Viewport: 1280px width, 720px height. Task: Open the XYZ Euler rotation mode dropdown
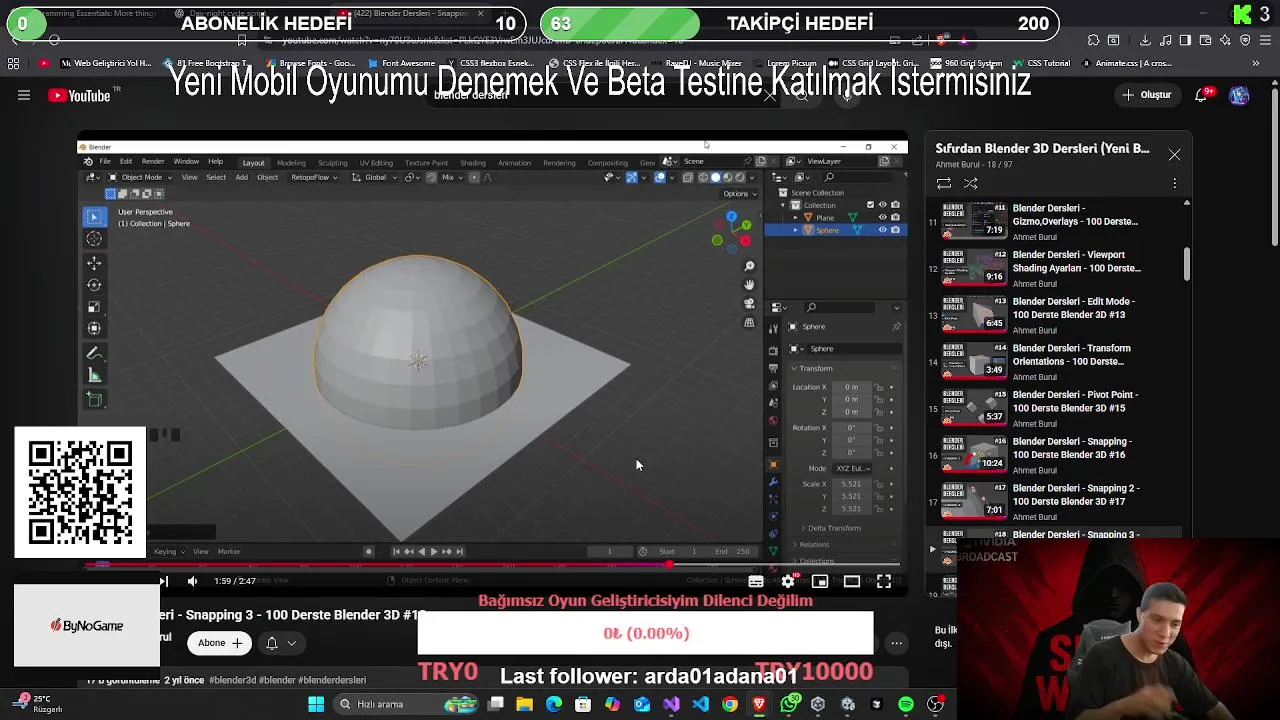853,468
